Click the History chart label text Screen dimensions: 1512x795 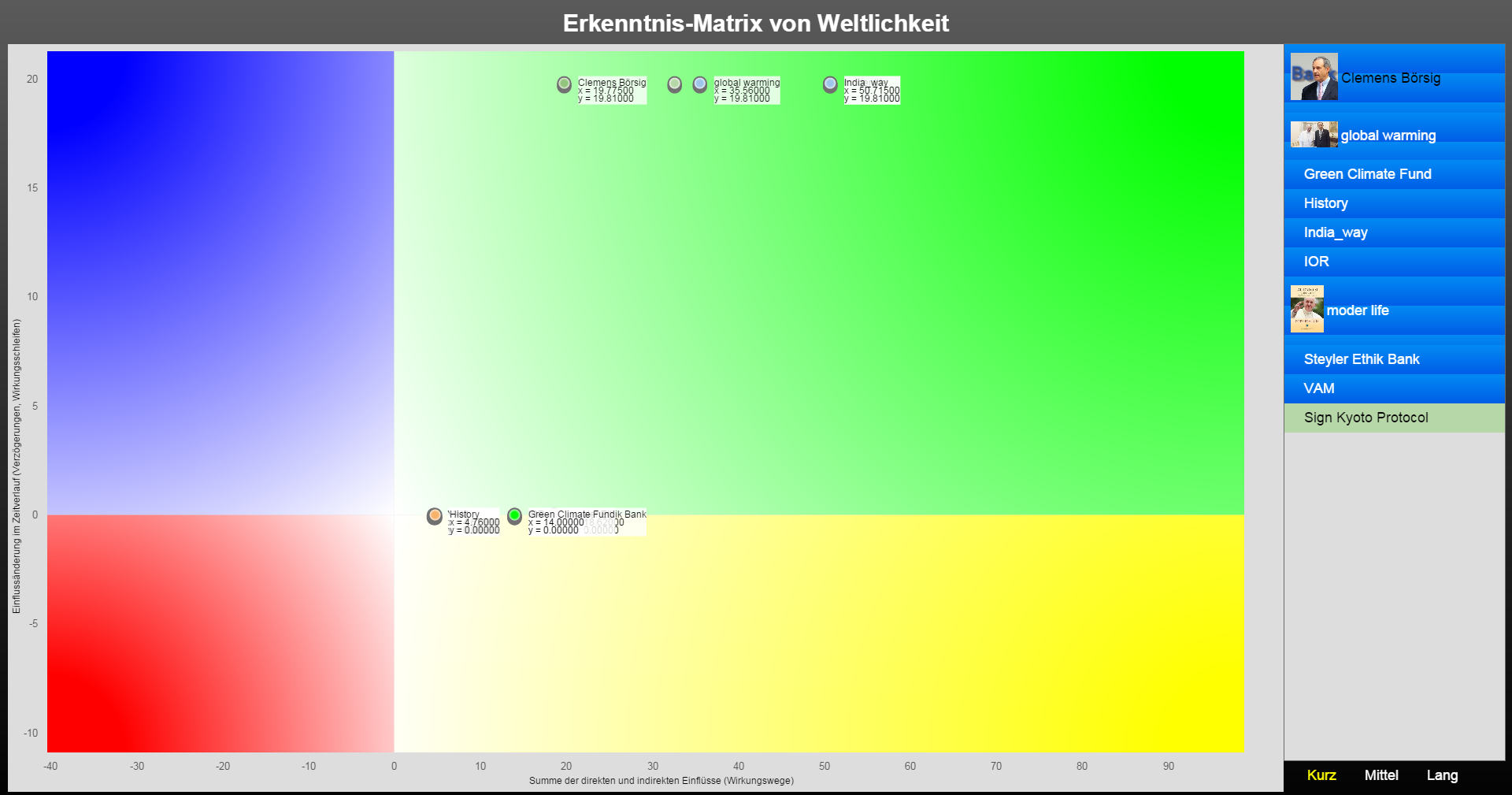pyautogui.click(x=465, y=514)
